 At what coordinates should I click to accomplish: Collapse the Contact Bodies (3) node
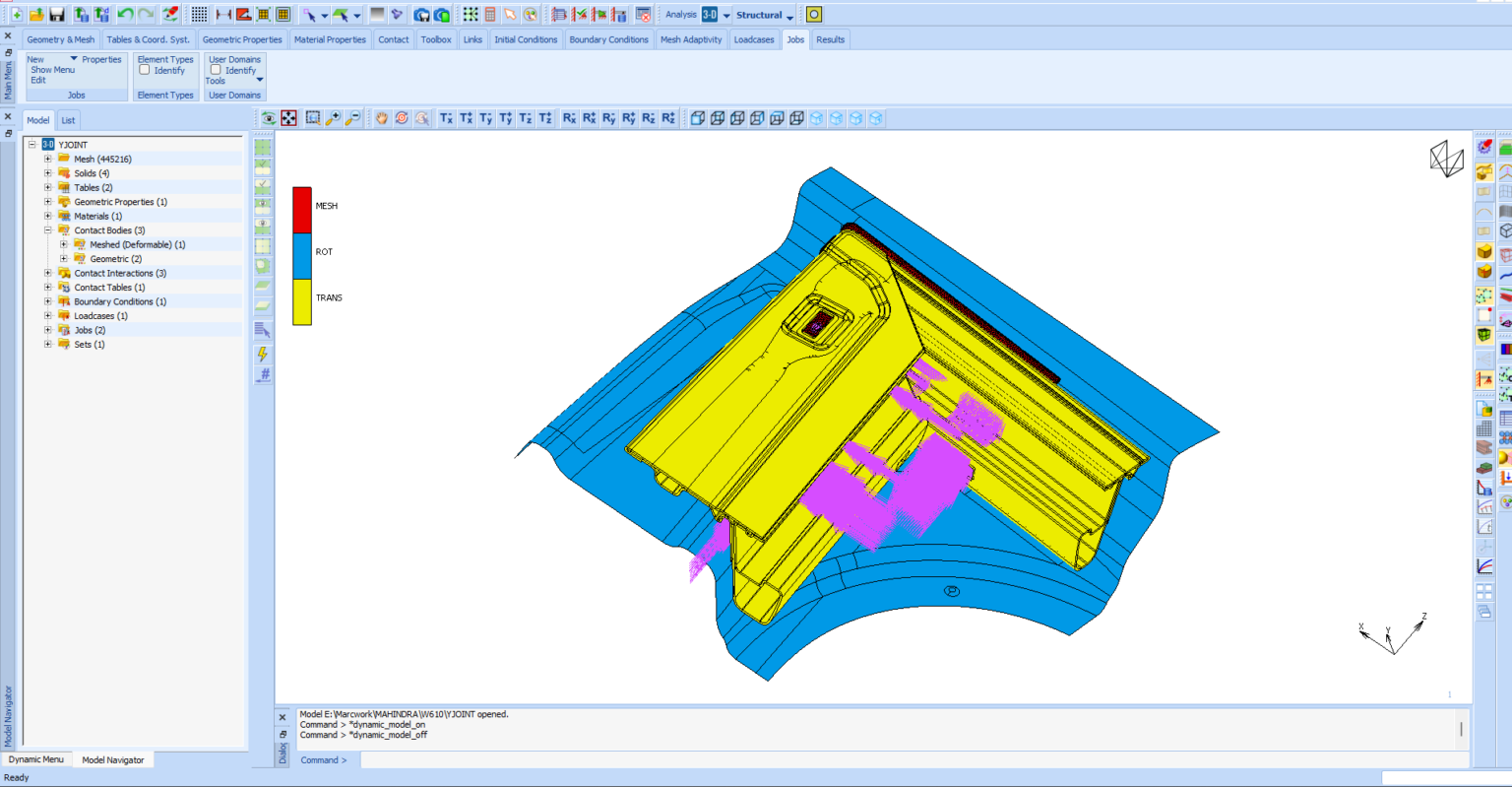coord(47,230)
